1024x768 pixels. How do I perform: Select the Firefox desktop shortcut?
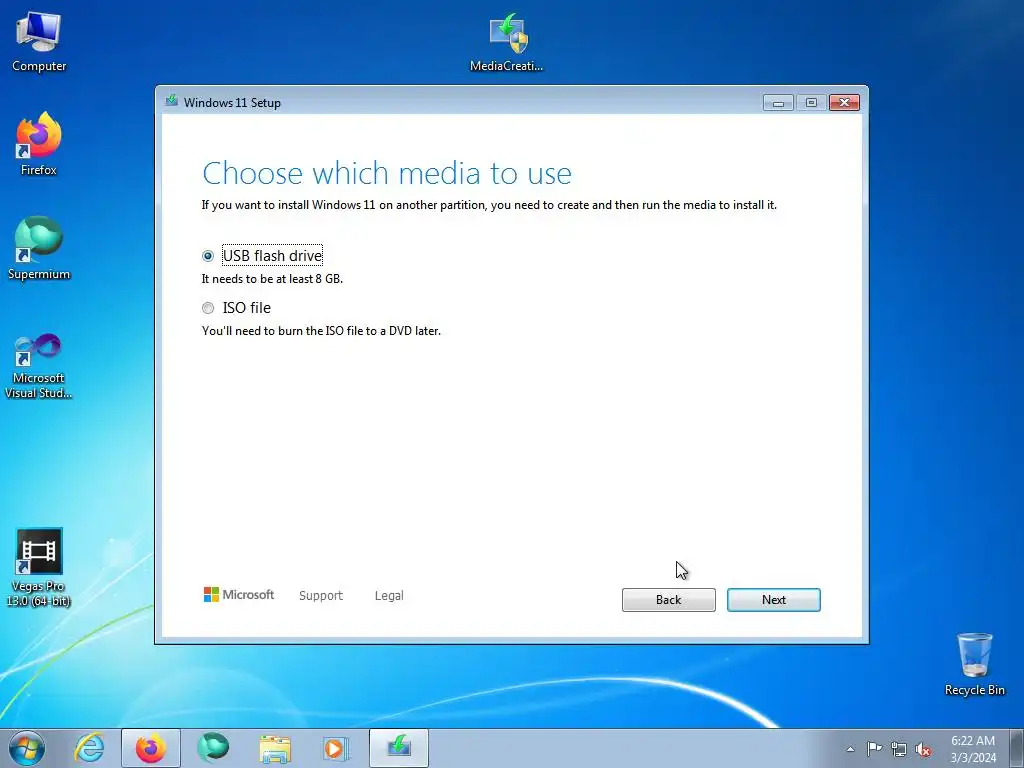(x=39, y=144)
